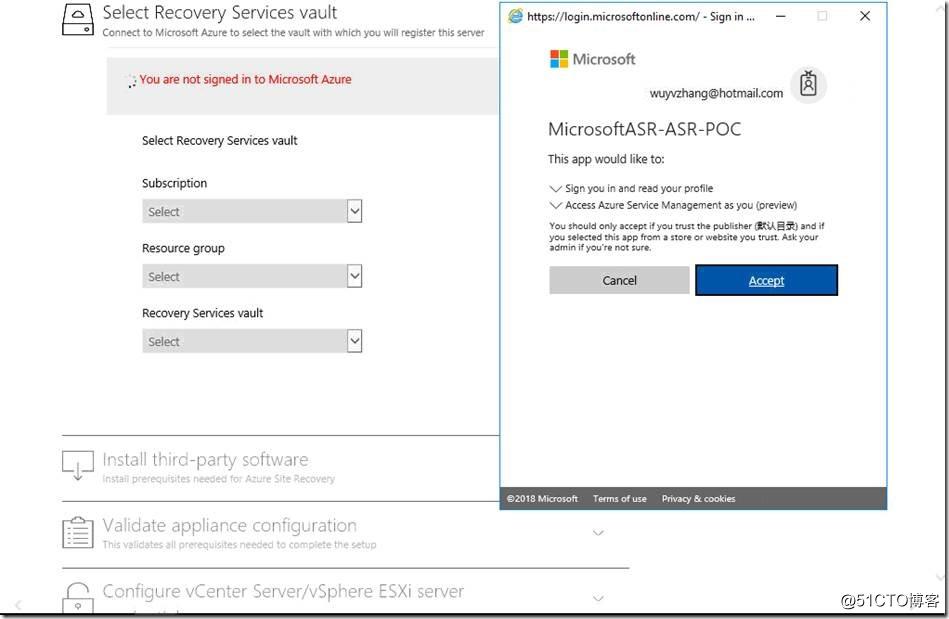The image size is (949, 619).
Task: Click 'This app would like to:' text
Action: pos(606,159)
